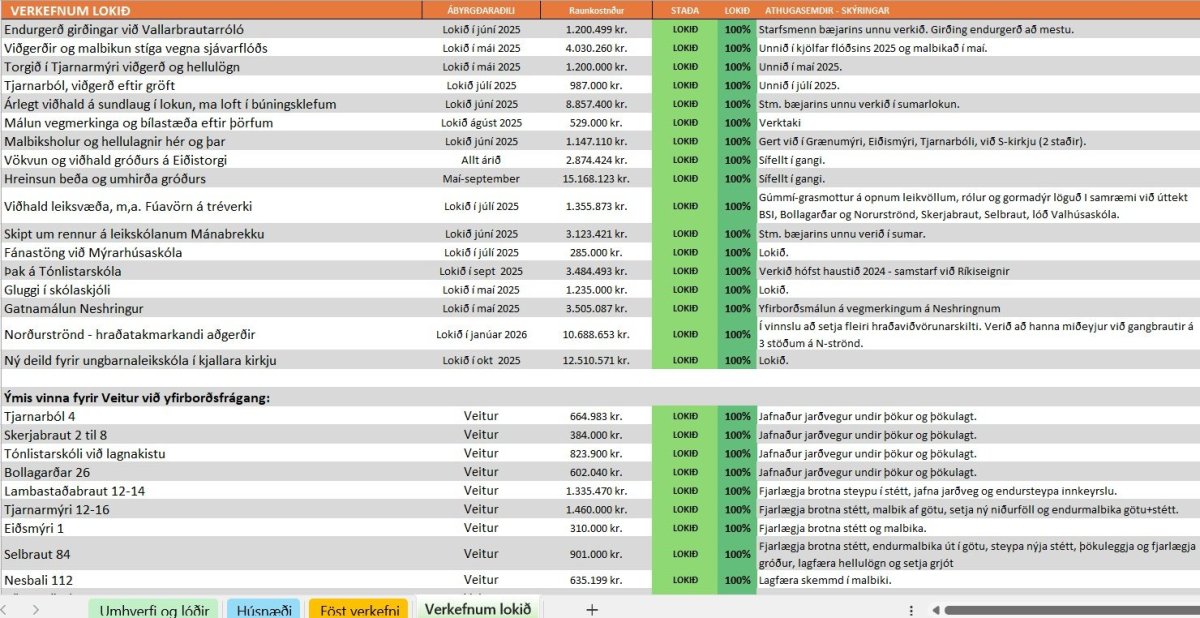Select 100% cell for Nesbali 112 row
The height and width of the screenshot is (618, 1200).
point(737,580)
